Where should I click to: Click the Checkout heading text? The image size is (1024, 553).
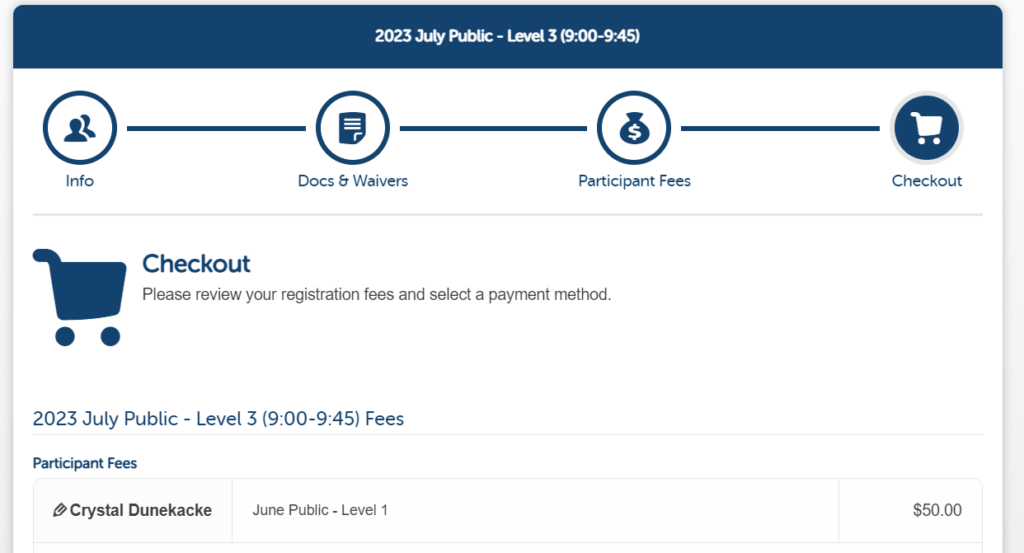[196, 264]
